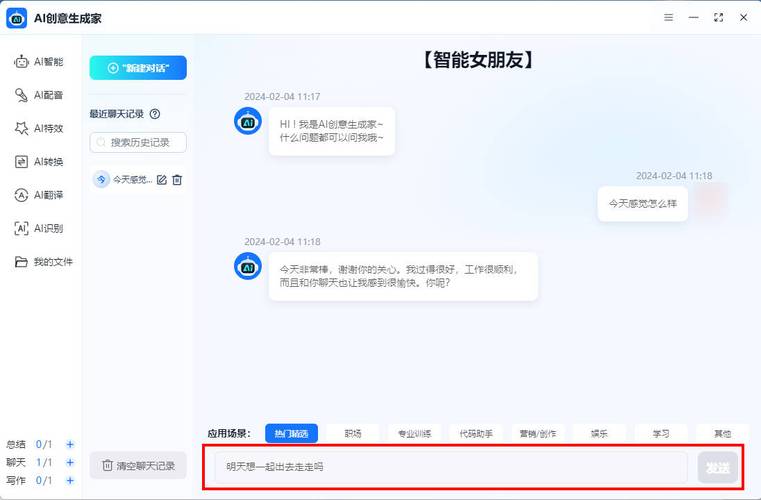Viewport: 761px width, 500px height.
Task: Click the greeting message HI！我是AI创意生成家
Action: tap(331, 132)
